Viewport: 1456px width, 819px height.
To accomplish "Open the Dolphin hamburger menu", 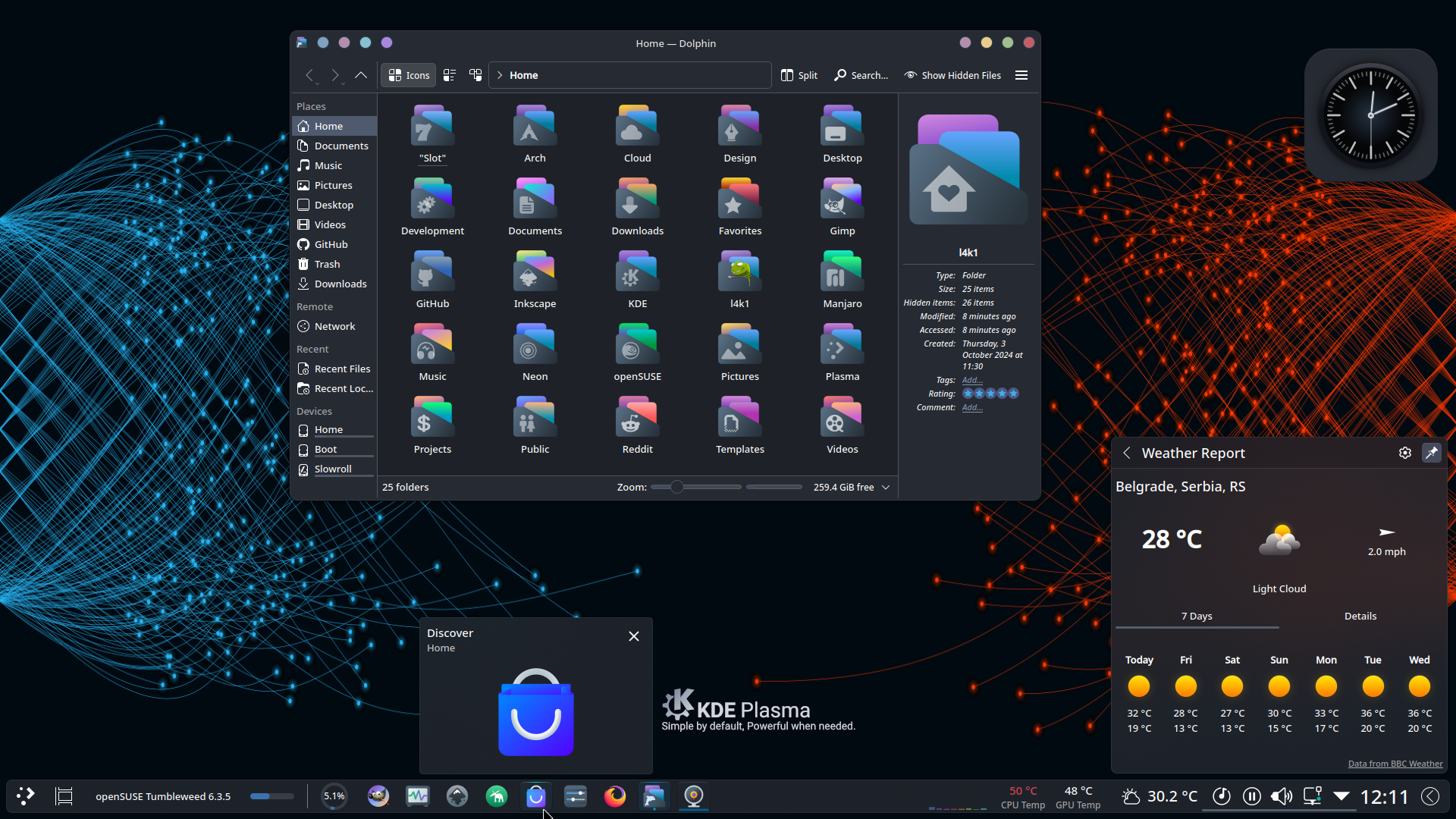I will [x=1021, y=75].
